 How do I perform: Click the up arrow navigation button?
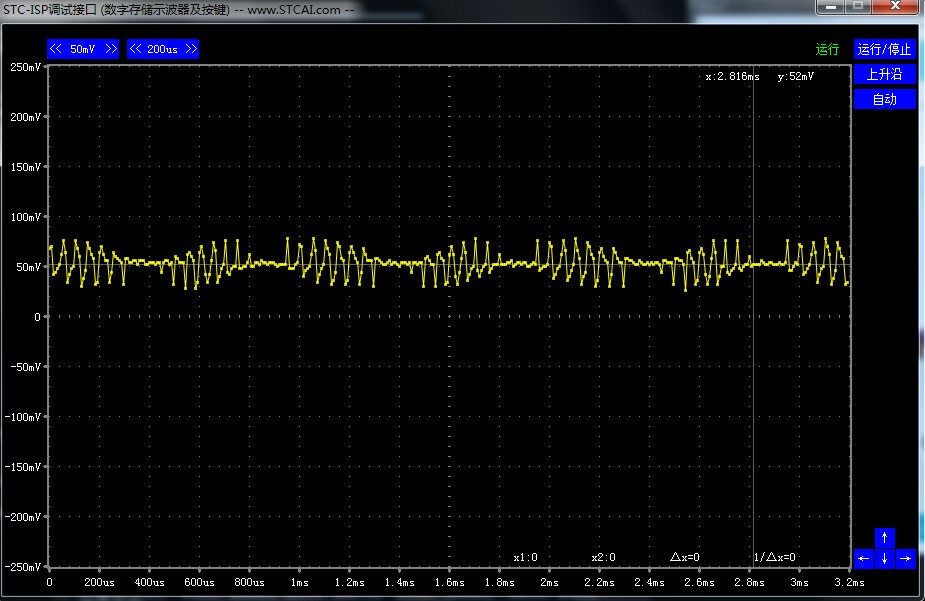pyautogui.click(x=884, y=537)
